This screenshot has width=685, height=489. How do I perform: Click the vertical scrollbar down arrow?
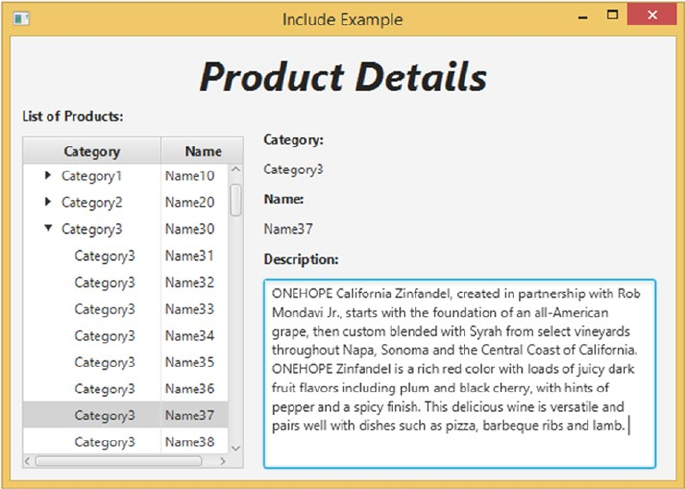pyautogui.click(x=236, y=448)
